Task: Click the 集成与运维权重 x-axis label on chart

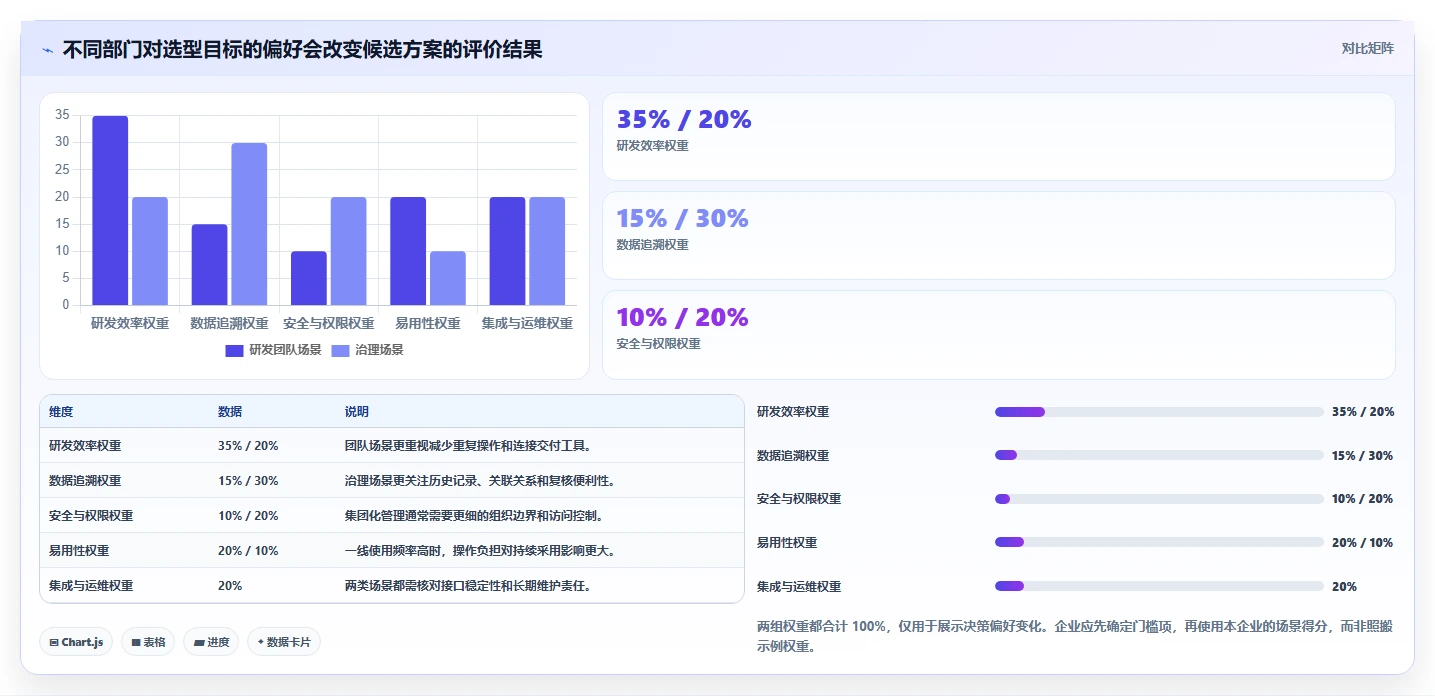Action: click(x=527, y=323)
